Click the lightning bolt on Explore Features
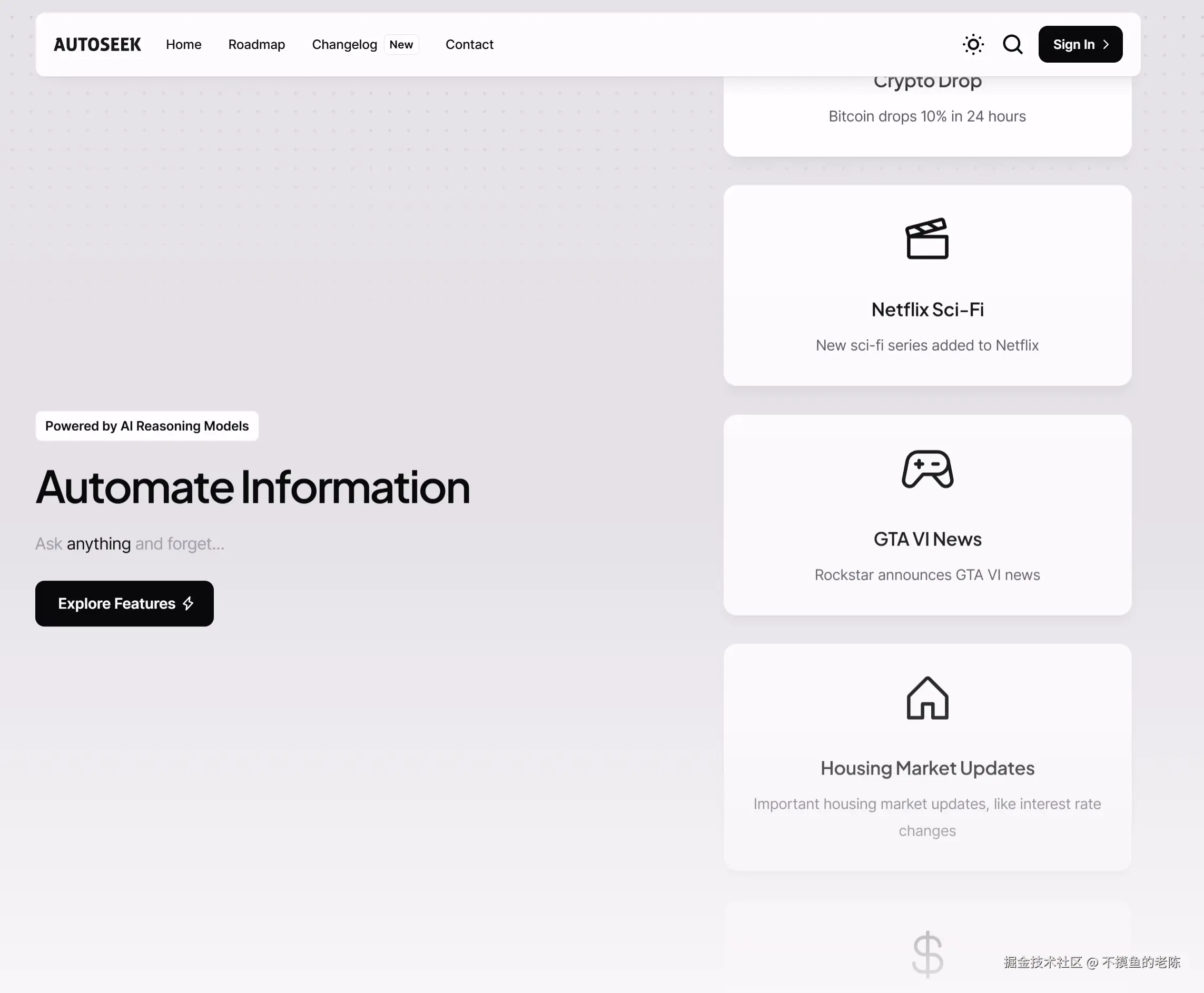1204x993 pixels. tap(188, 603)
